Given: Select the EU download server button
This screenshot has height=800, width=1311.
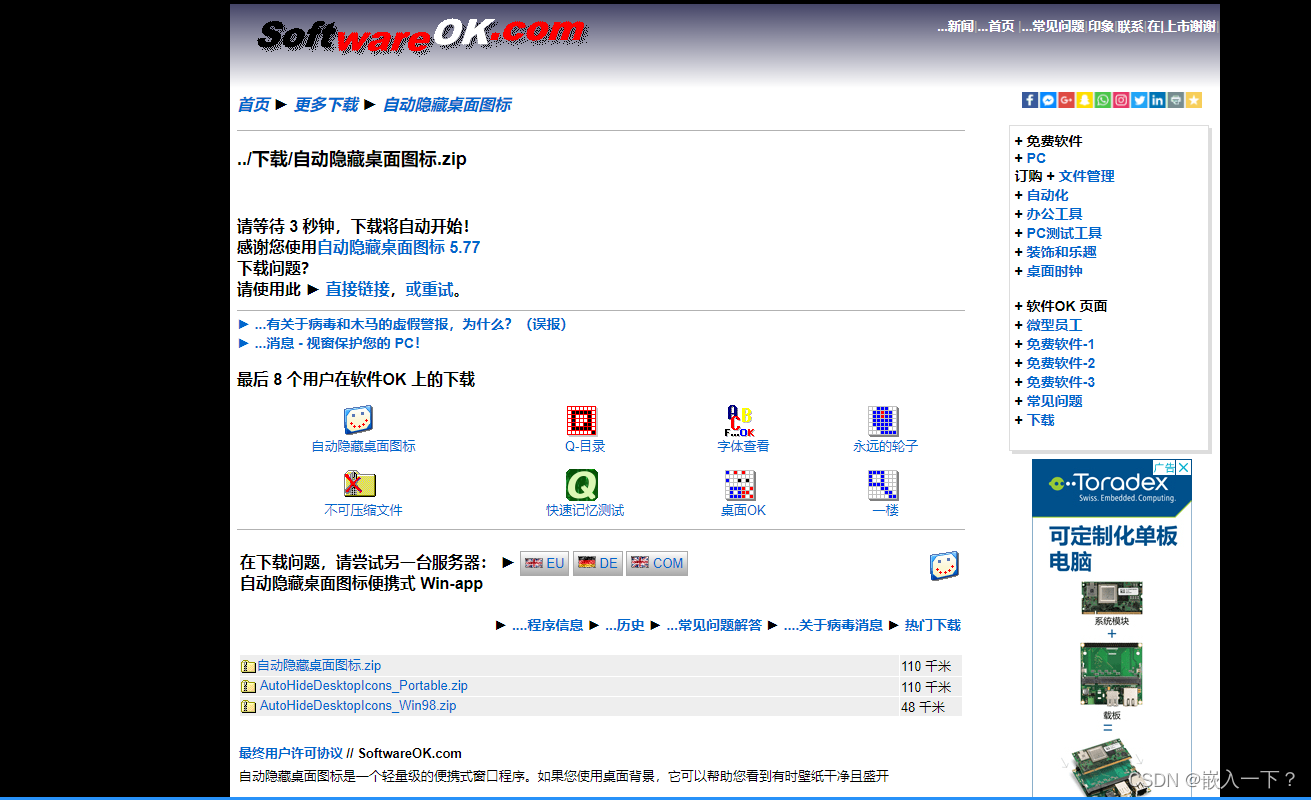Looking at the screenshot, I should tap(544, 563).
